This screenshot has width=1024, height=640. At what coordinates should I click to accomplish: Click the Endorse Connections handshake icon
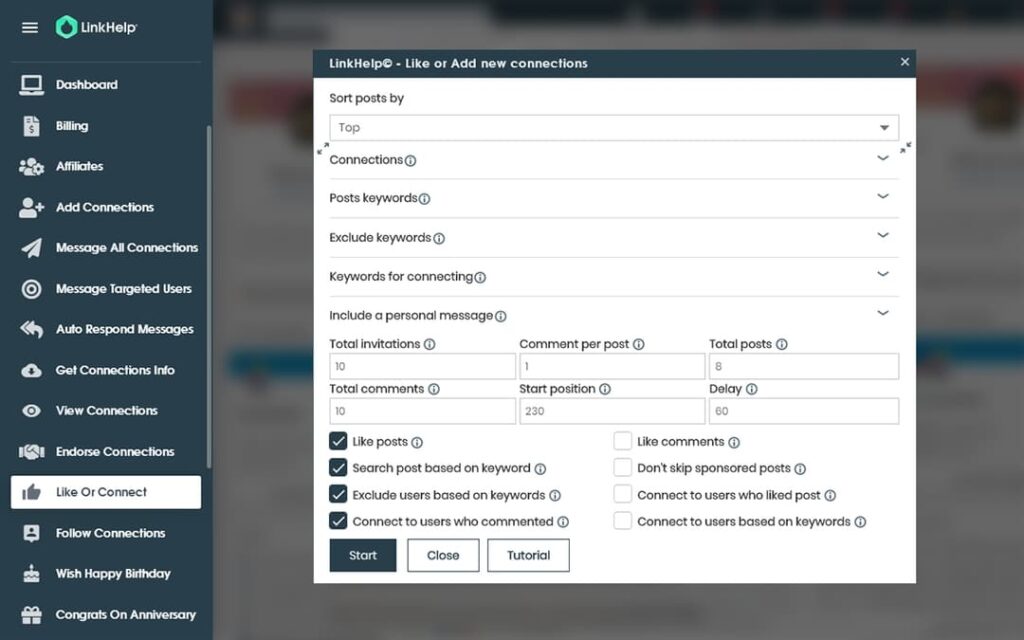pyautogui.click(x=31, y=452)
